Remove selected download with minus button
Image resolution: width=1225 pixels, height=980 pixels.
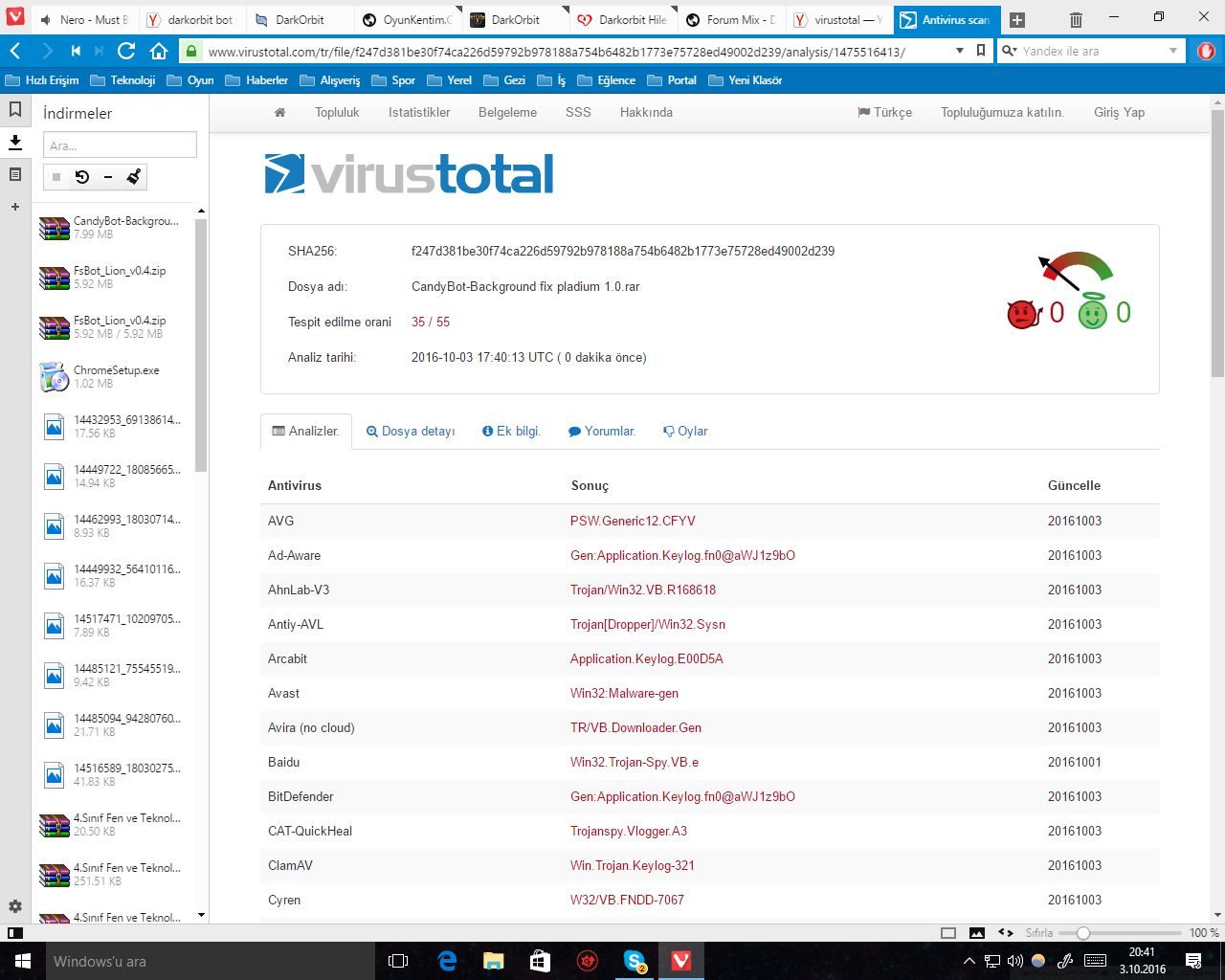coord(108,177)
